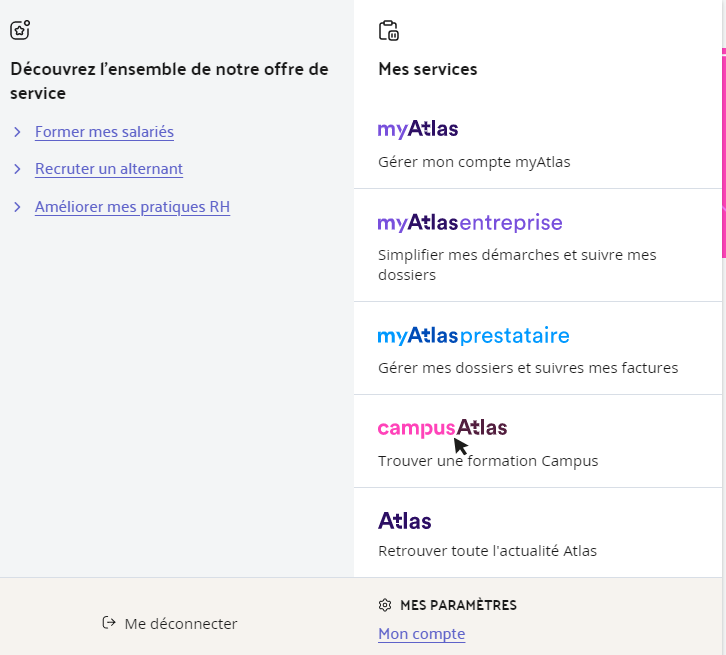Click the logout arrow icon beside Me déconnecter
Image resolution: width=726 pixels, height=655 pixels.
(x=109, y=623)
